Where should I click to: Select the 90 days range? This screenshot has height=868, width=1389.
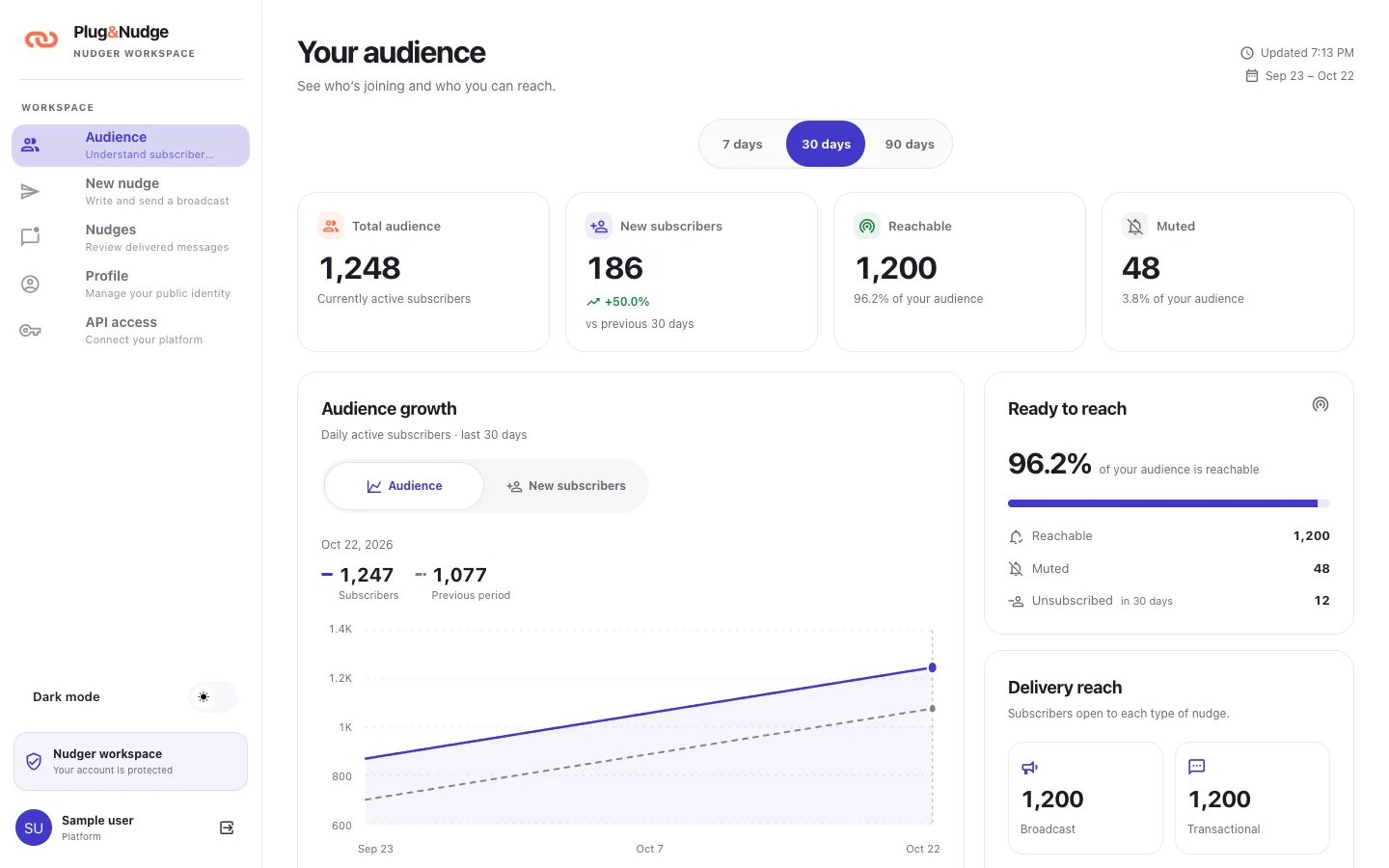click(910, 145)
